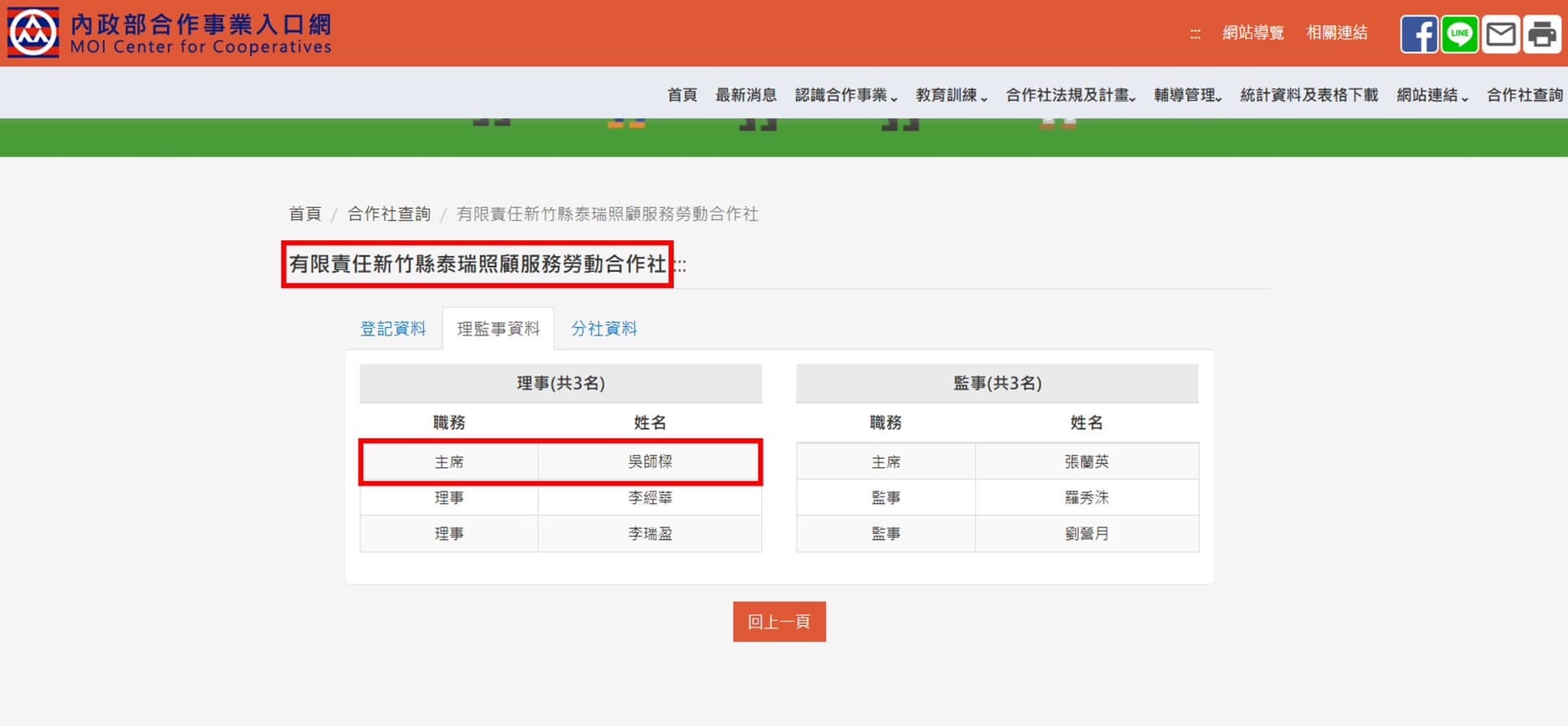Click the page title 有限責任新竹縣泰瑞照顧服務勞動合作社

(477, 265)
